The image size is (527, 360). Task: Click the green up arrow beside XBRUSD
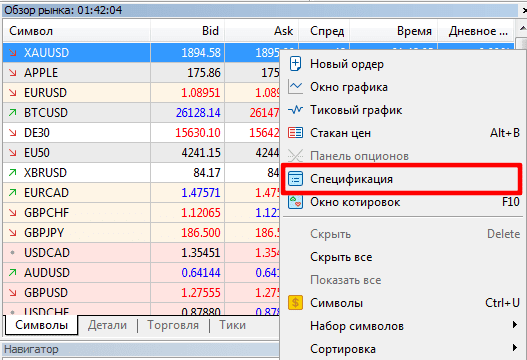pos(13,172)
